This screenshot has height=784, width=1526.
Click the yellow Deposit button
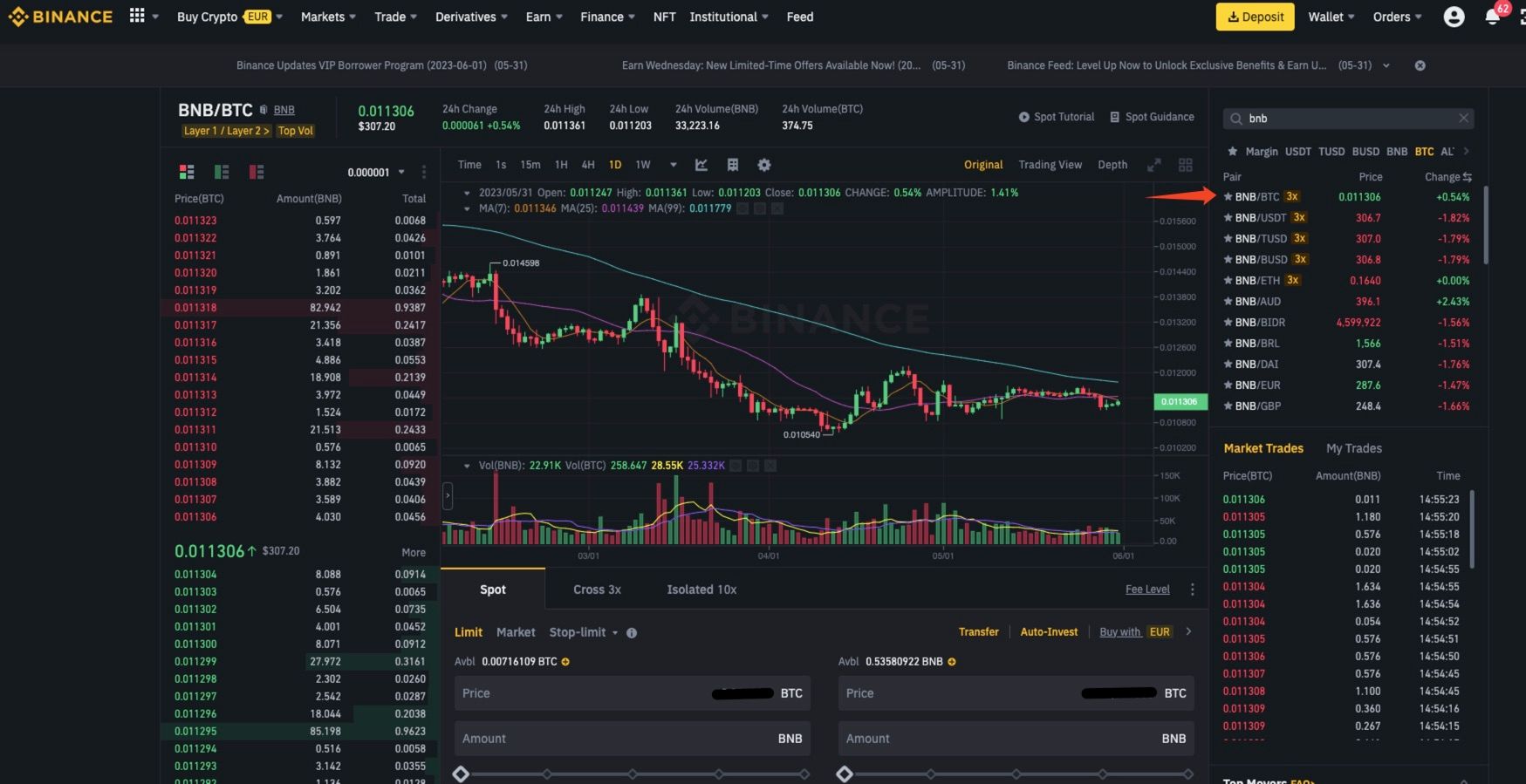tap(1255, 17)
